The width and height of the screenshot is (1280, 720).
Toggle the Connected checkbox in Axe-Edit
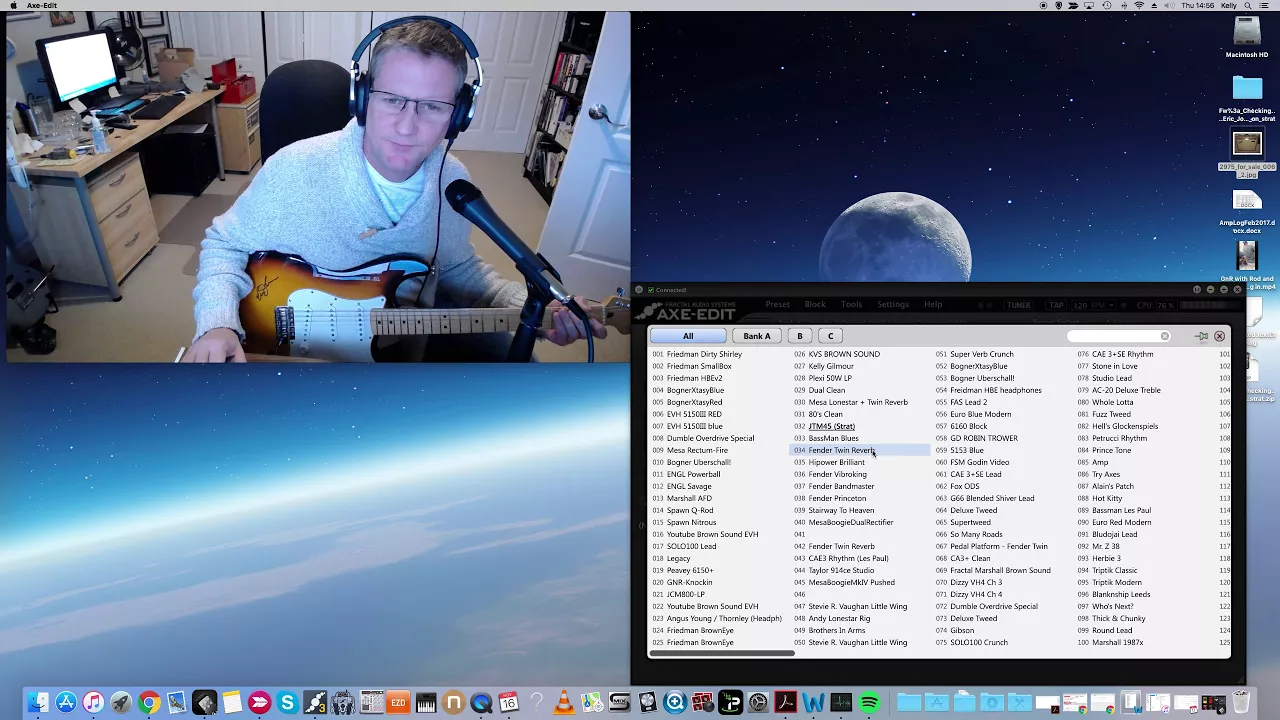click(651, 290)
